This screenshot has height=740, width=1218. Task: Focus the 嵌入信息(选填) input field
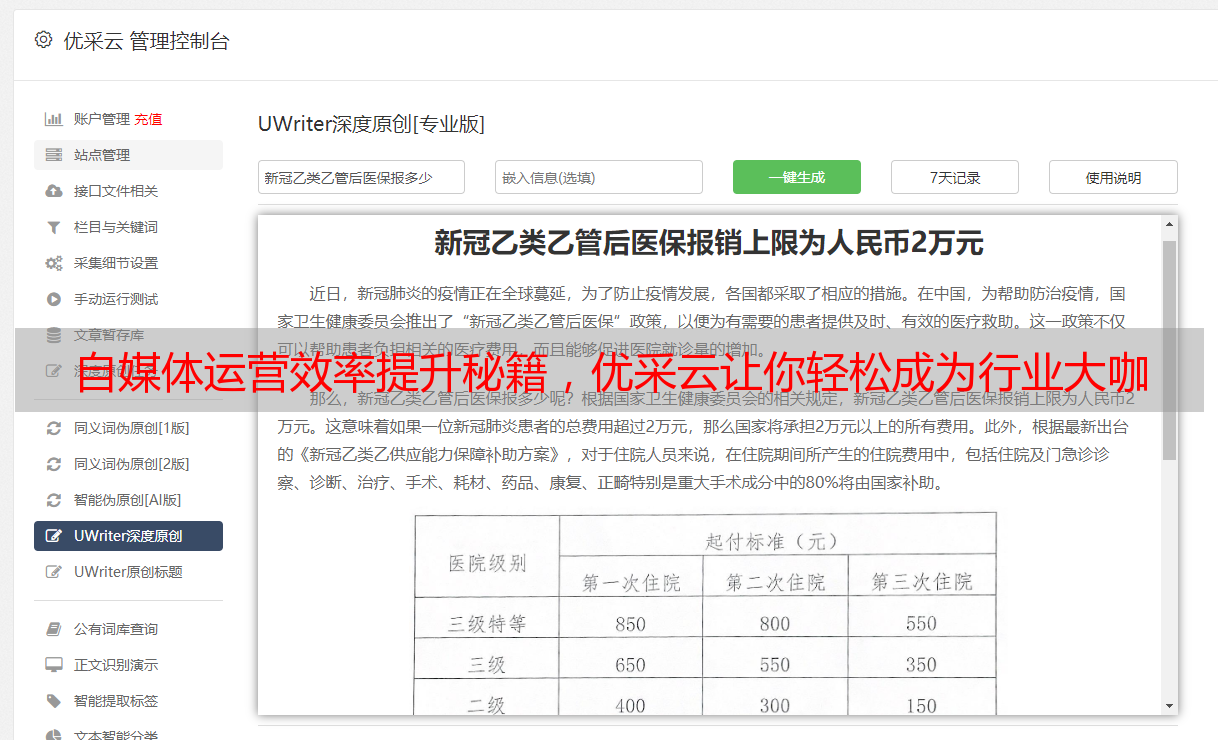click(598, 177)
